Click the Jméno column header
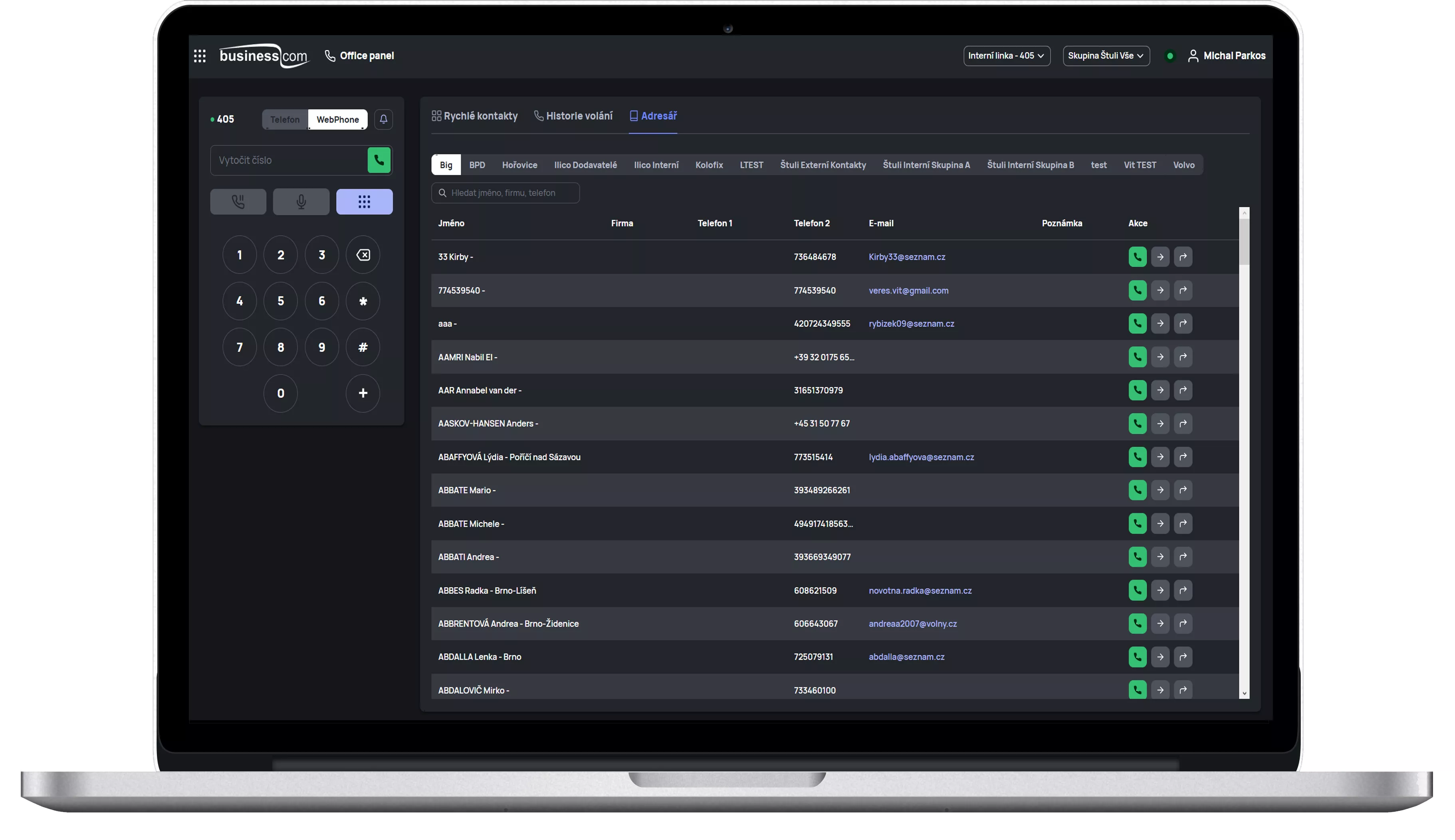1455x840 pixels. [x=450, y=223]
